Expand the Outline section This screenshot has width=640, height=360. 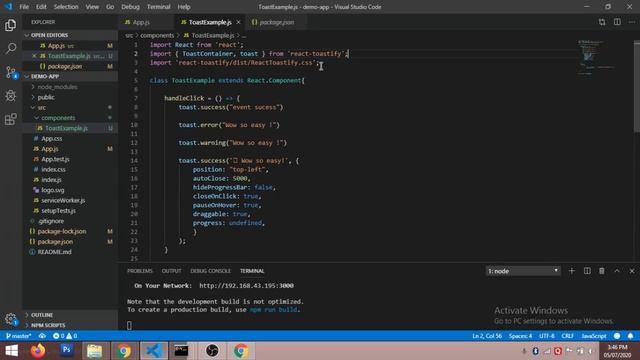pyautogui.click(x=70, y=315)
